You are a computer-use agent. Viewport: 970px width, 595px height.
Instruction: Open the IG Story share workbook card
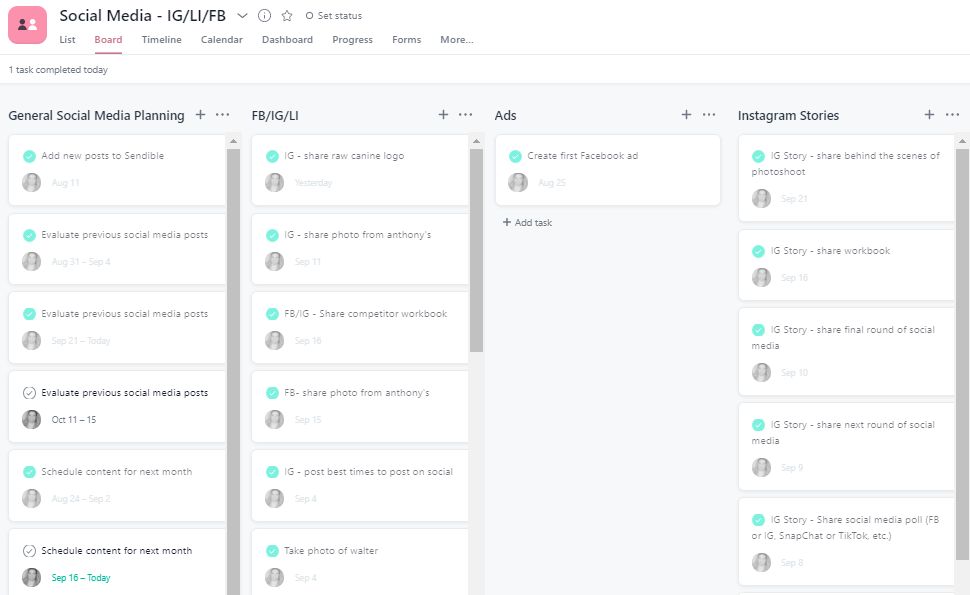click(846, 265)
